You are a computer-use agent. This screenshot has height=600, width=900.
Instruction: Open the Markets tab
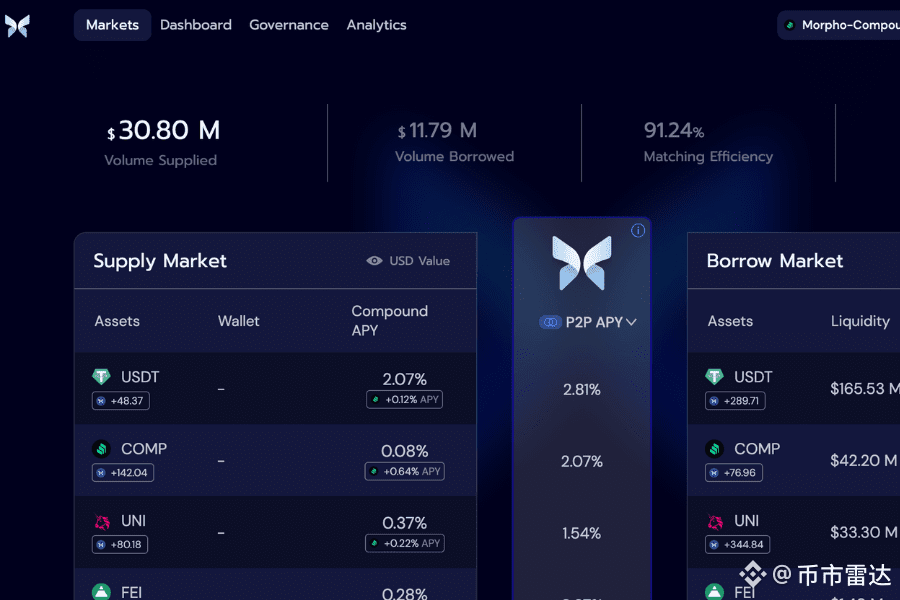112,25
